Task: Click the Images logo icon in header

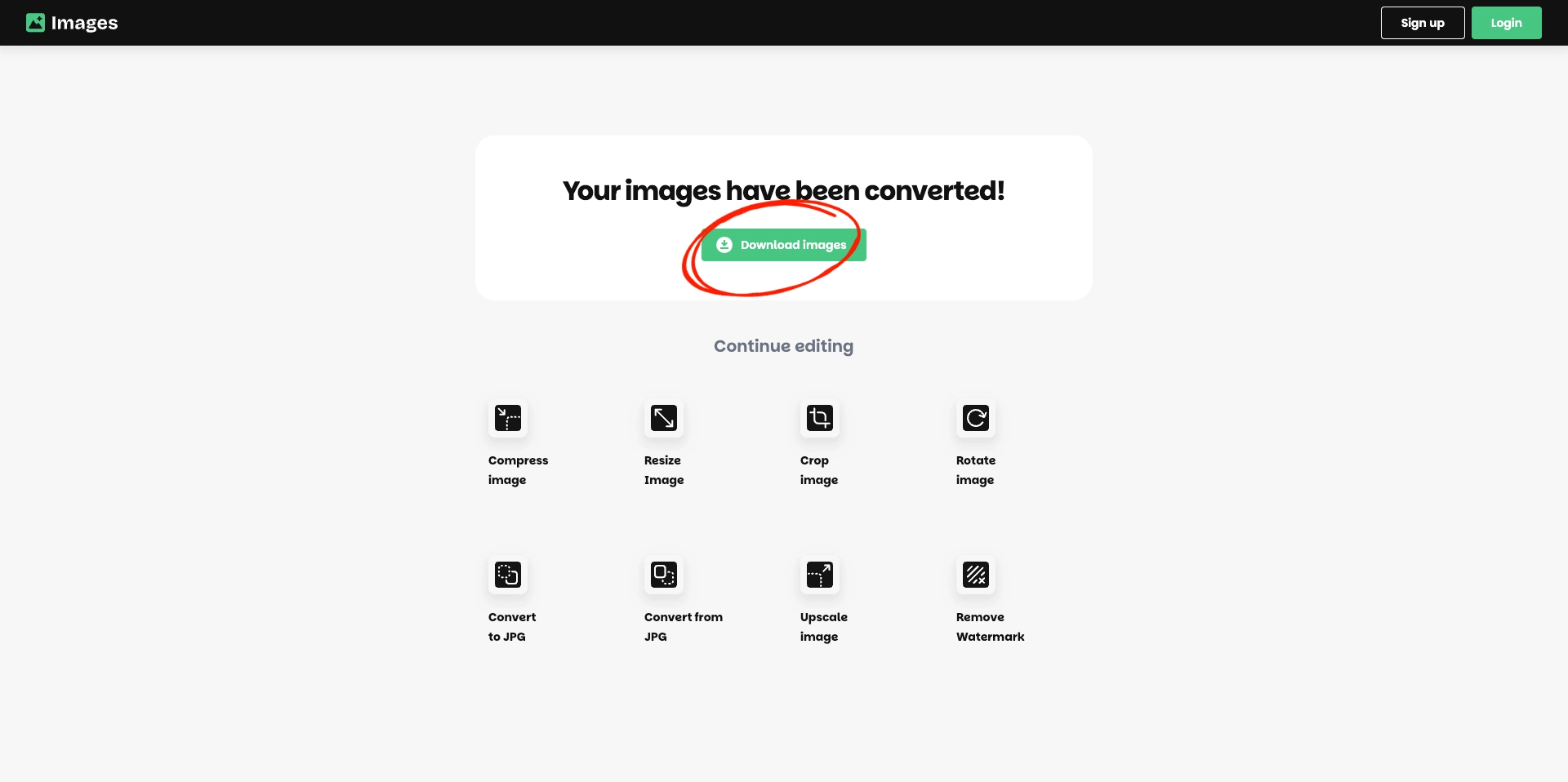Action: click(35, 23)
